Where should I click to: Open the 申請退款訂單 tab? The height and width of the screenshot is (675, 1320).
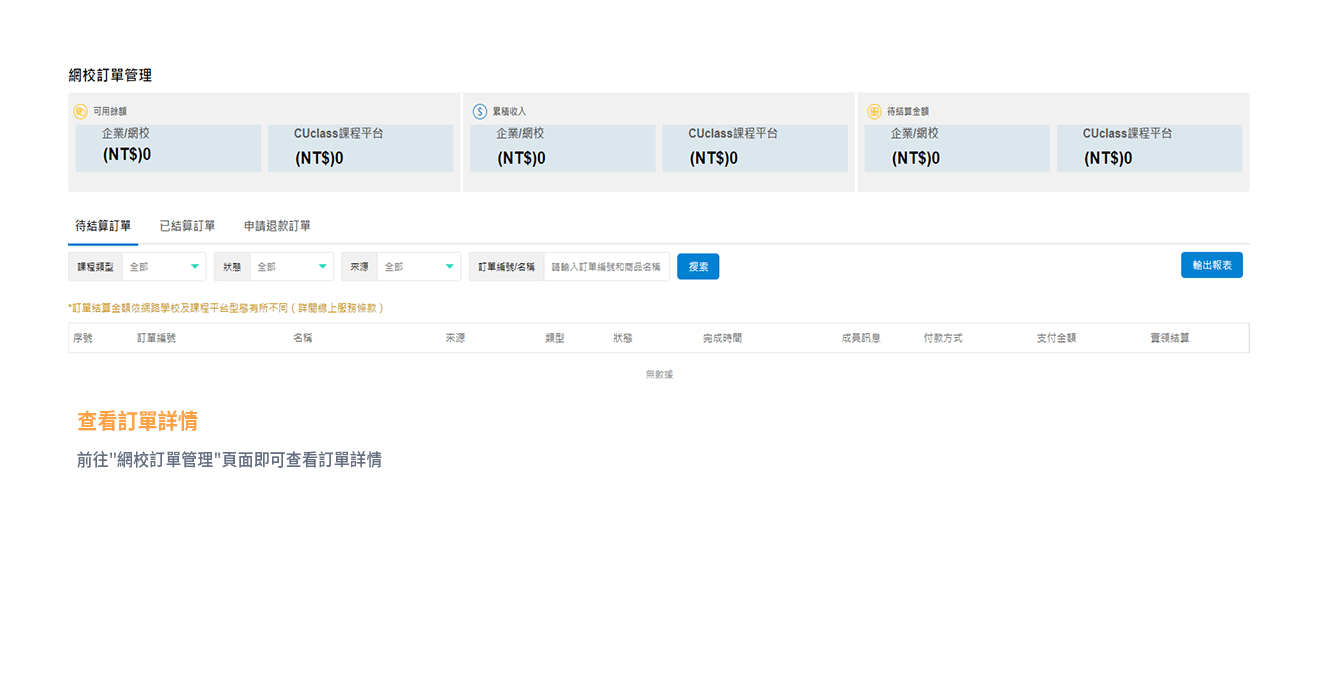pyautogui.click(x=277, y=226)
